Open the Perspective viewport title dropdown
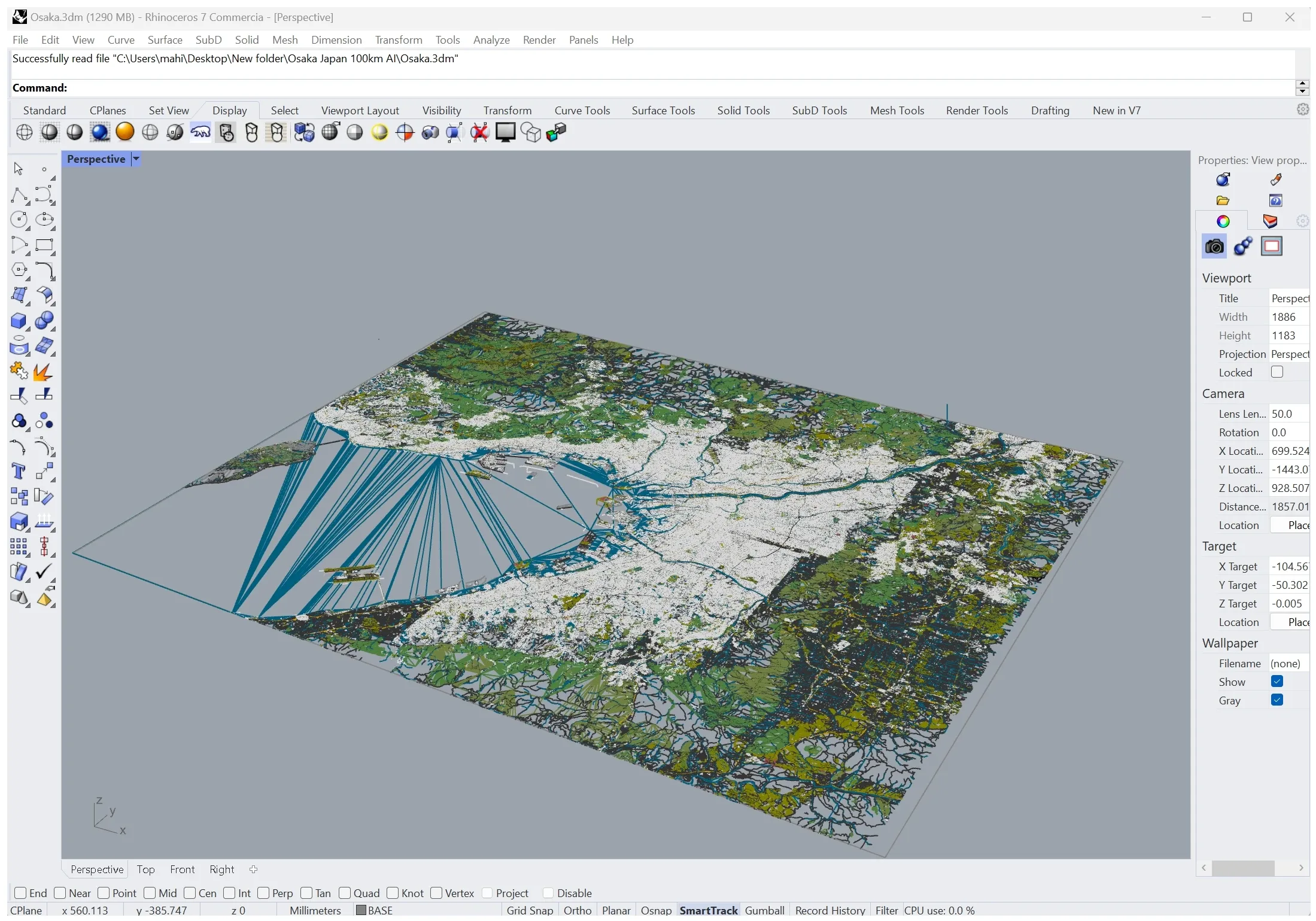 coord(136,159)
